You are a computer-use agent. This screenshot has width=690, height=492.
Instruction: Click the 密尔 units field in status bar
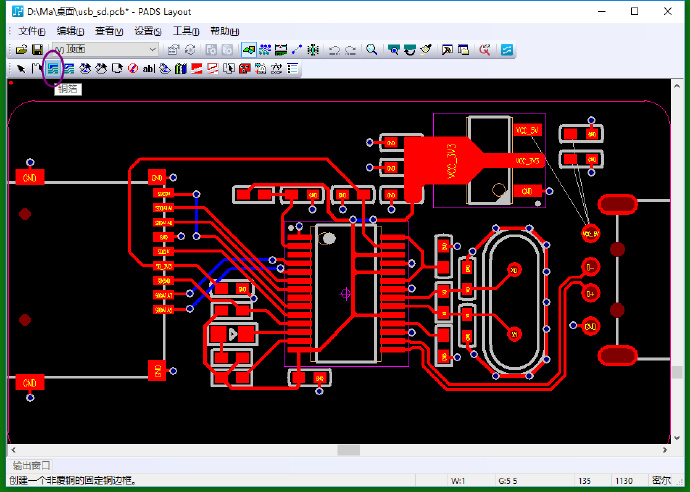[662, 481]
